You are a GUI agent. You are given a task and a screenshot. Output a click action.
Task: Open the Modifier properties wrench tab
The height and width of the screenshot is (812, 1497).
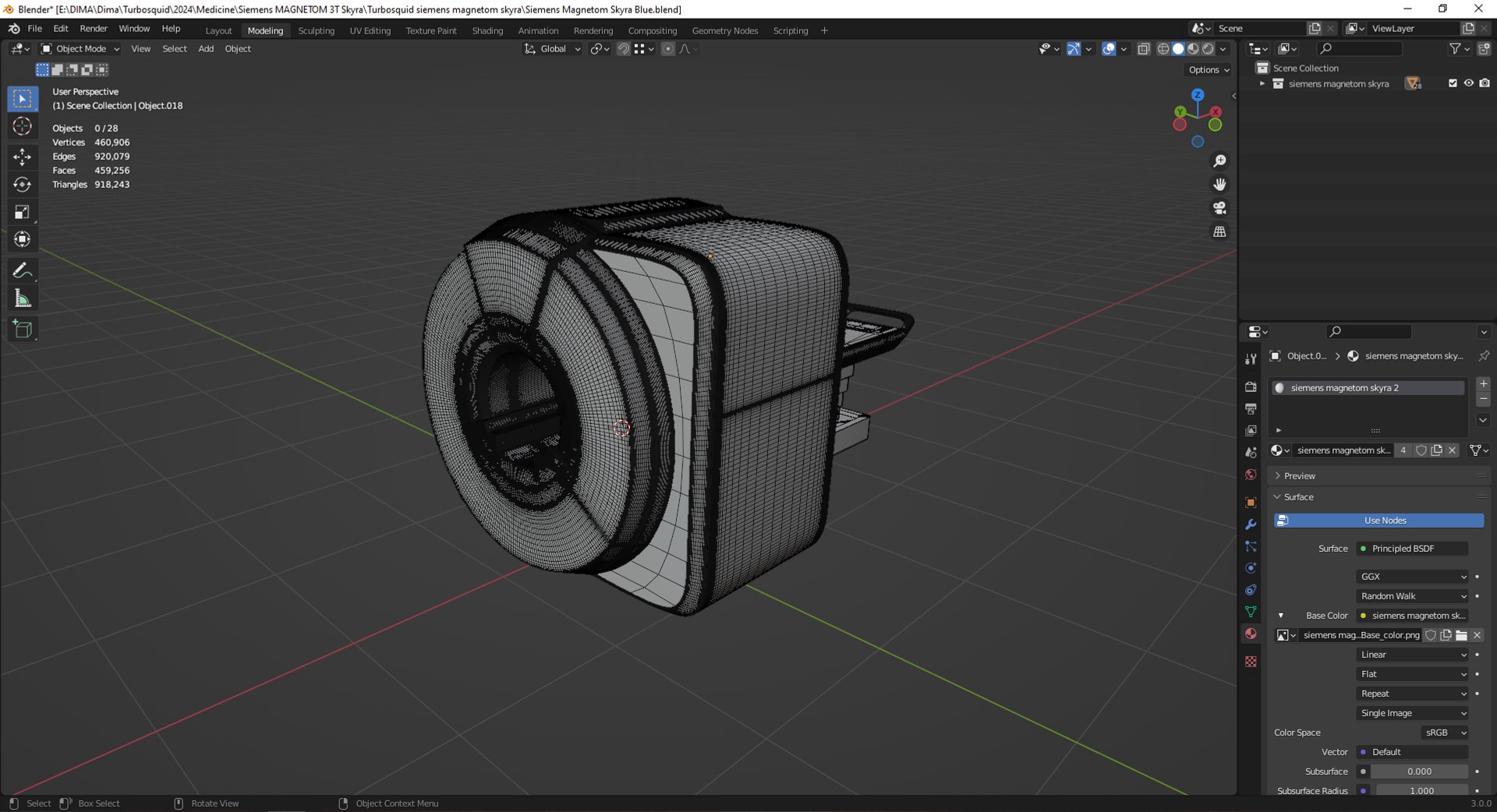point(1251,524)
